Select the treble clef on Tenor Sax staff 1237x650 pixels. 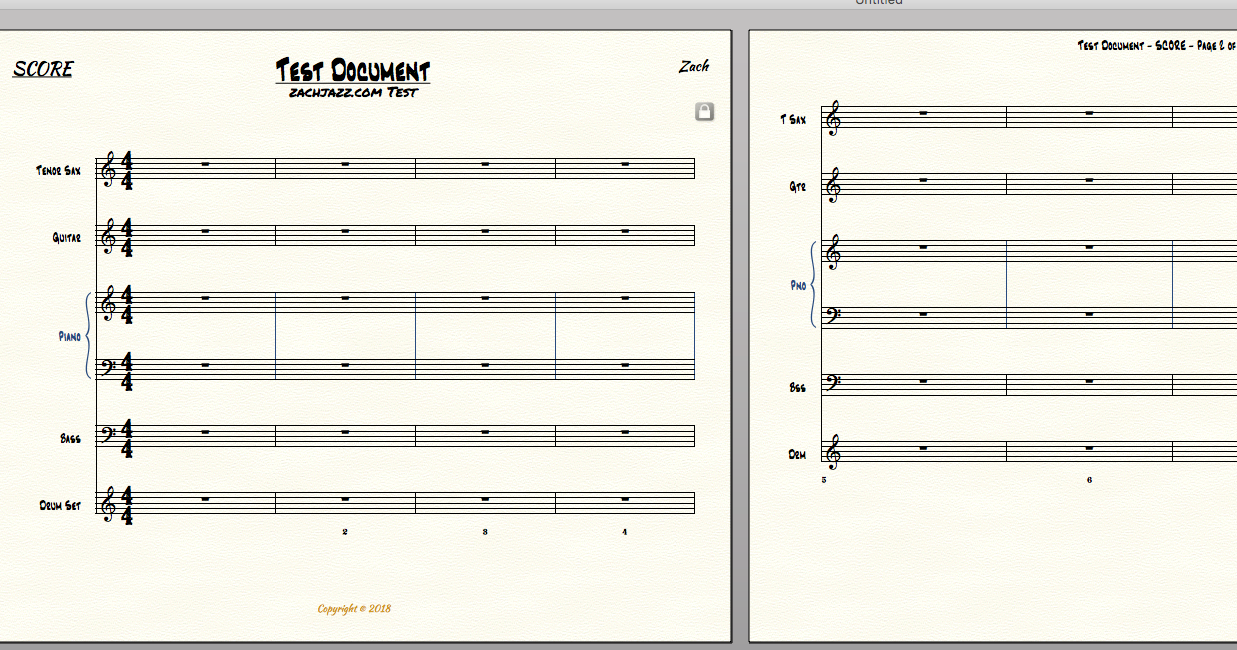(108, 170)
